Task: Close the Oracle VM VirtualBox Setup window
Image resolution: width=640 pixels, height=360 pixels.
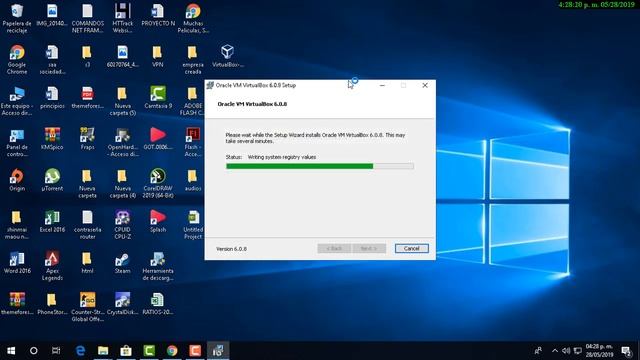Action: pyautogui.click(x=425, y=85)
